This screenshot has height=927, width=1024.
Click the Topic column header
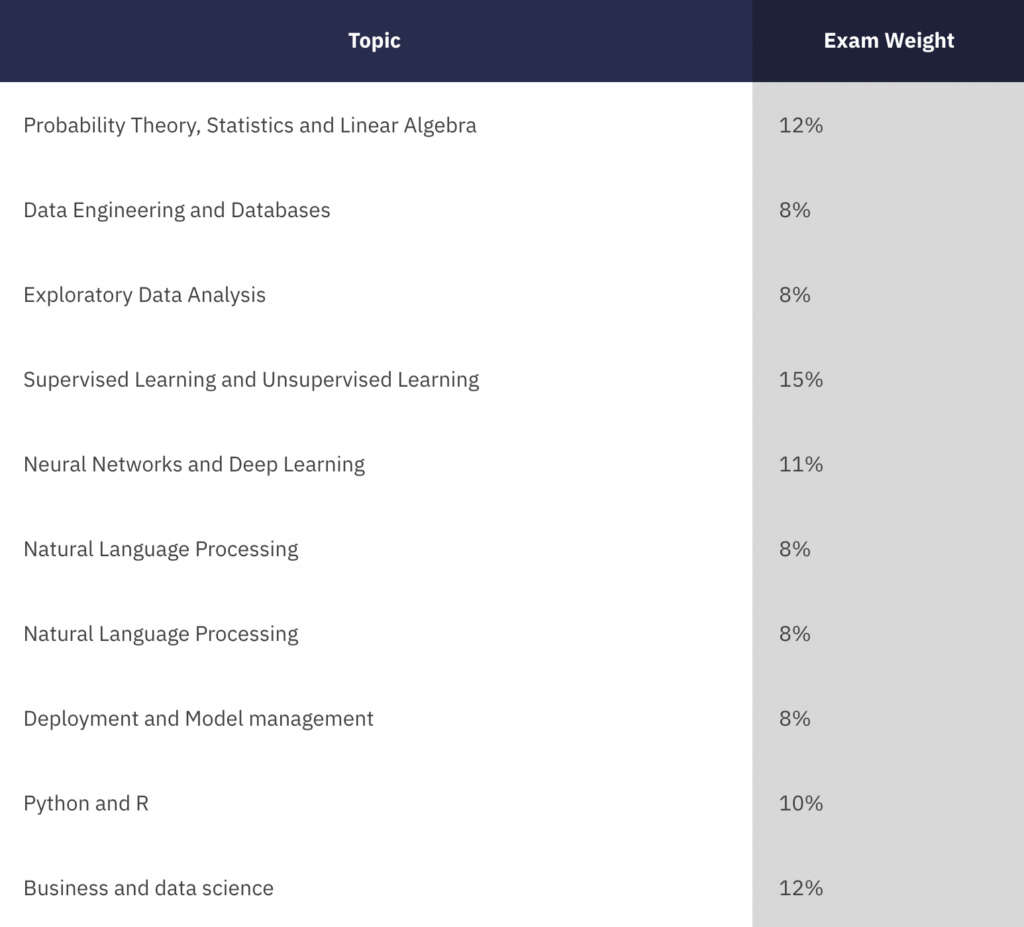374,41
